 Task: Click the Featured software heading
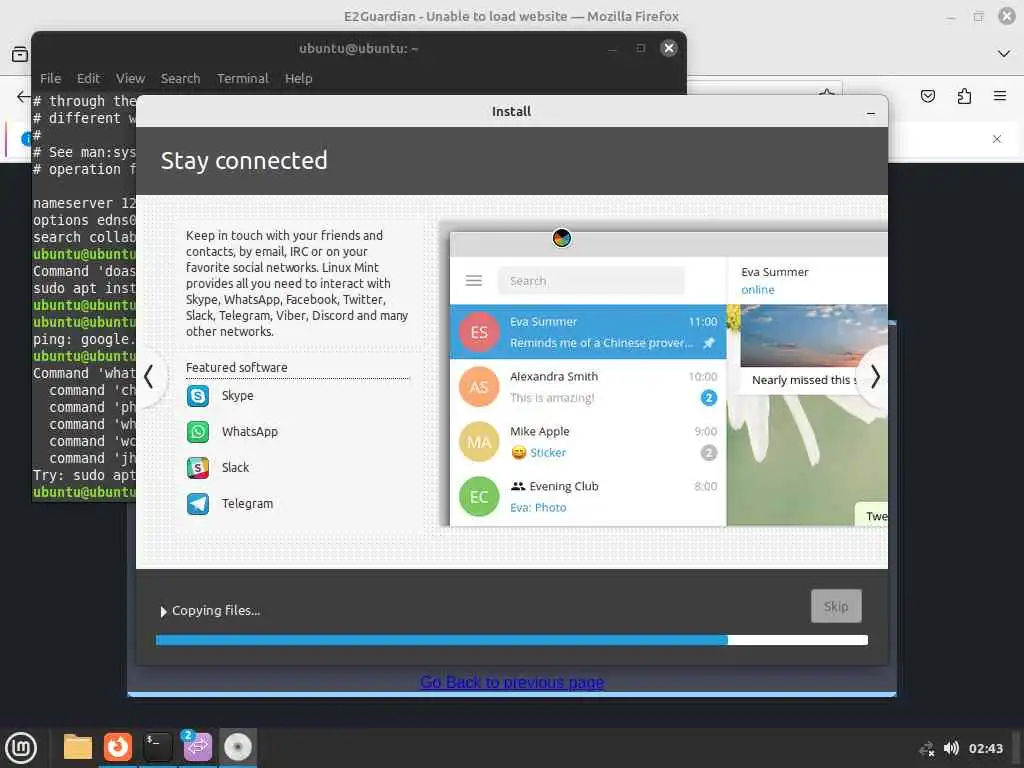coord(236,368)
